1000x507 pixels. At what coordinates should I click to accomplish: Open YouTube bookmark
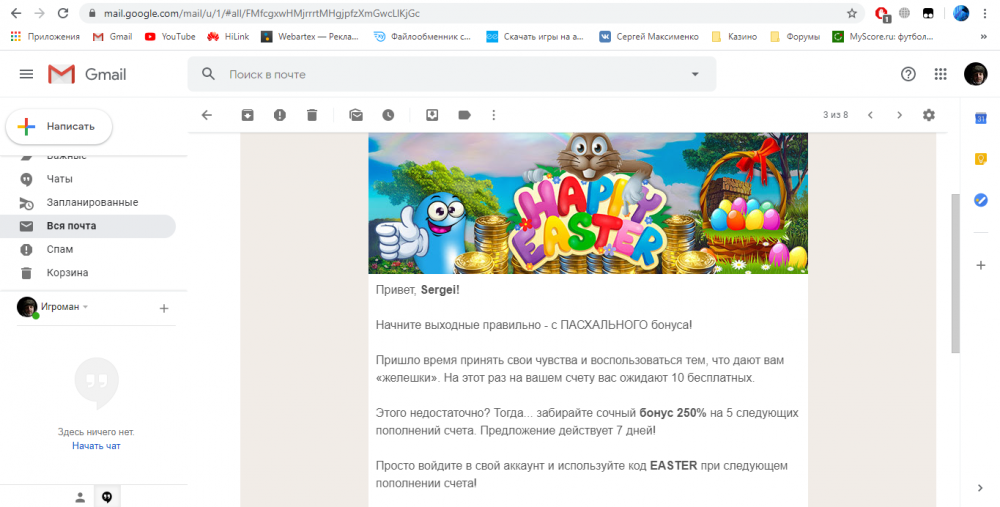coord(170,37)
